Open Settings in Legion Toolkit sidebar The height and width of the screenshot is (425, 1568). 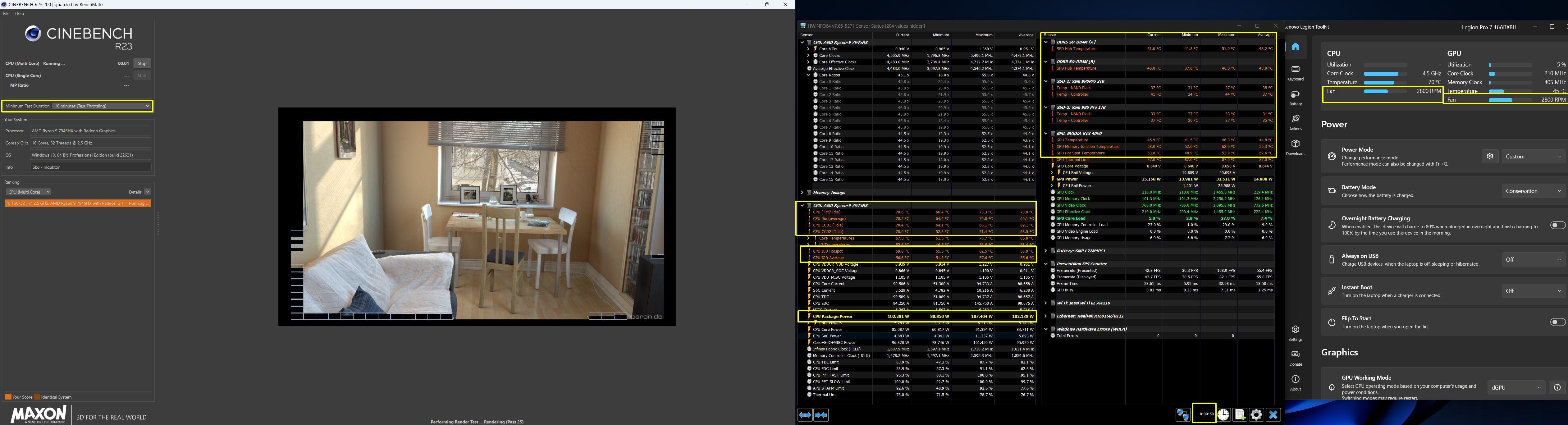1295,333
